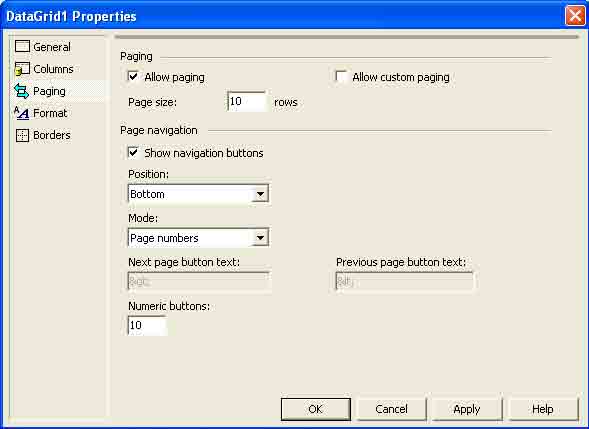Screen dimensions: 589x429
Task: Click the Show navigation buttons label
Action: 204,153
